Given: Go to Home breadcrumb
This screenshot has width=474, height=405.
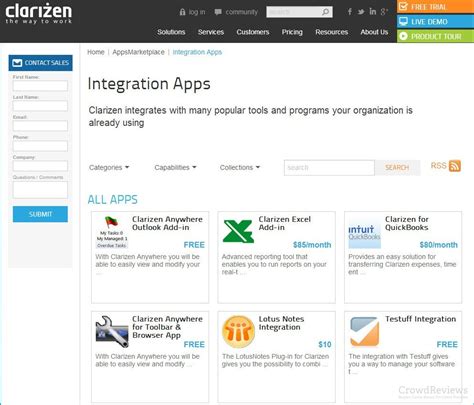Looking at the screenshot, I should 96,52.
